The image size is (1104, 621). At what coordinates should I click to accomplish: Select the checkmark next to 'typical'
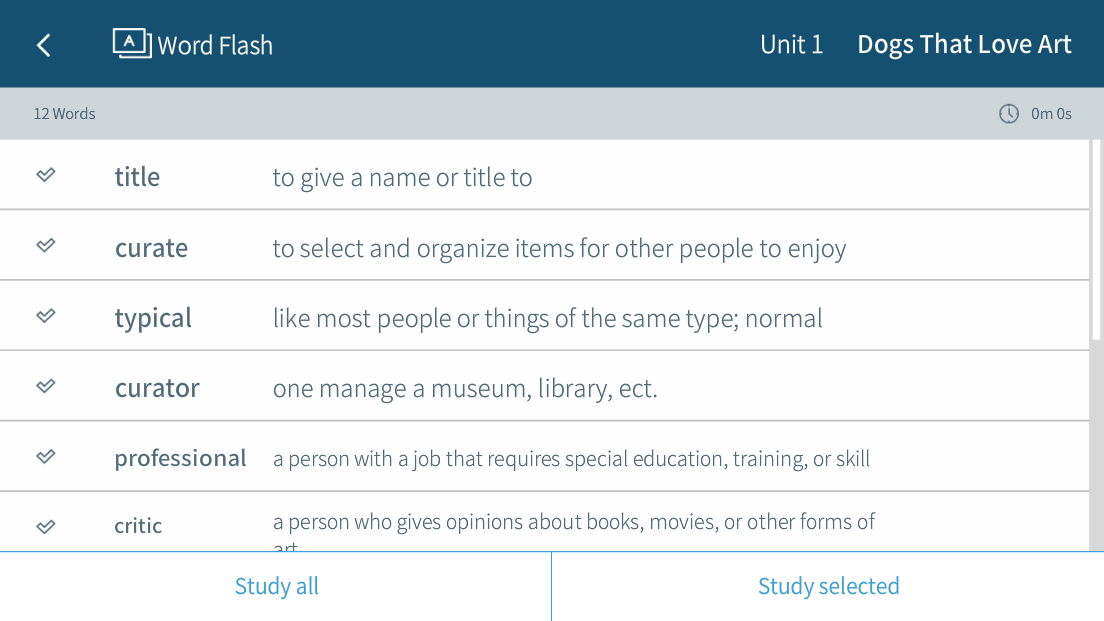(46, 316)
